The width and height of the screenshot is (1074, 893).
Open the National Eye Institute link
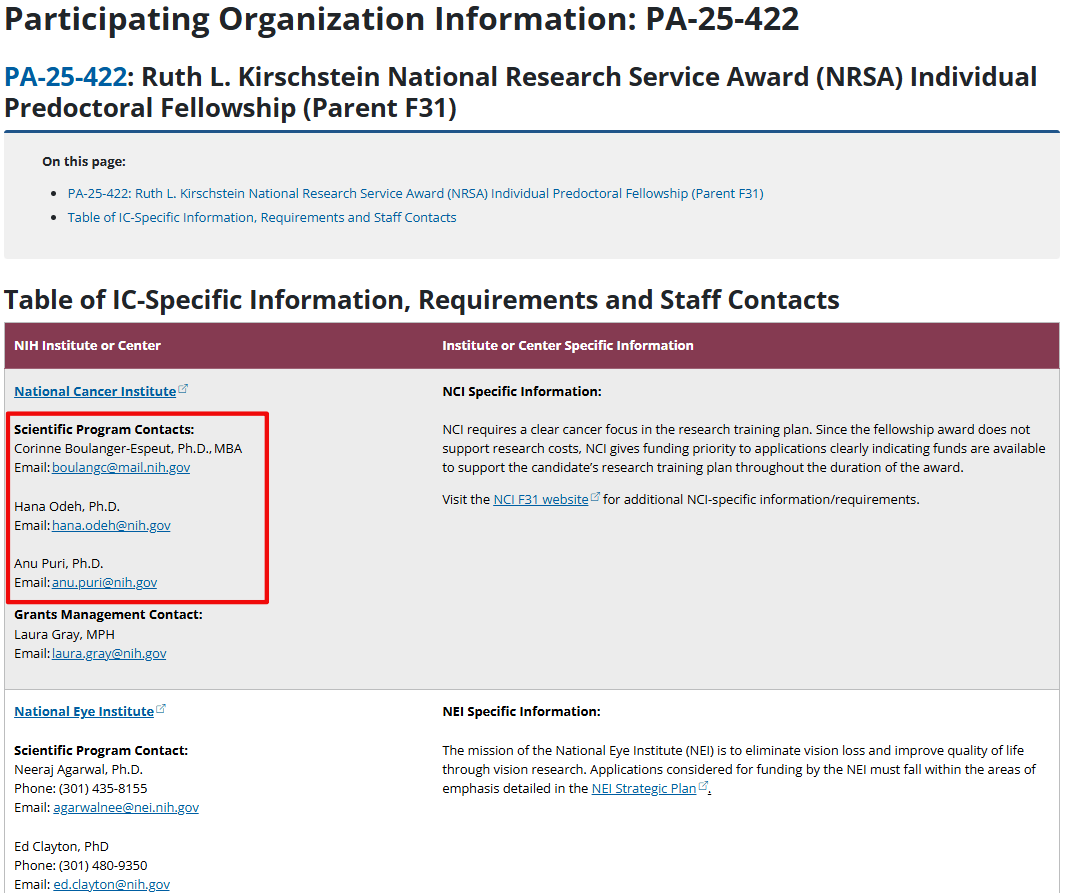pyautogui.click(x=84, y=711)
